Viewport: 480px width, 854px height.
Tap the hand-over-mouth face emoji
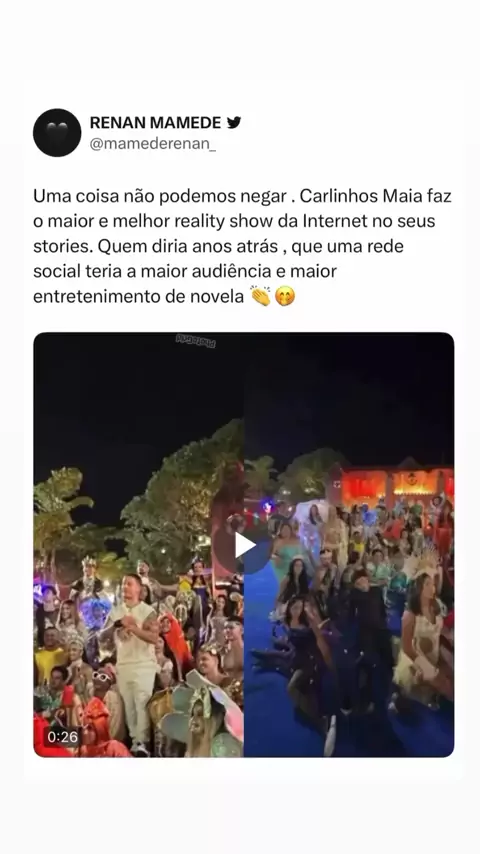[x=285, y=297]
